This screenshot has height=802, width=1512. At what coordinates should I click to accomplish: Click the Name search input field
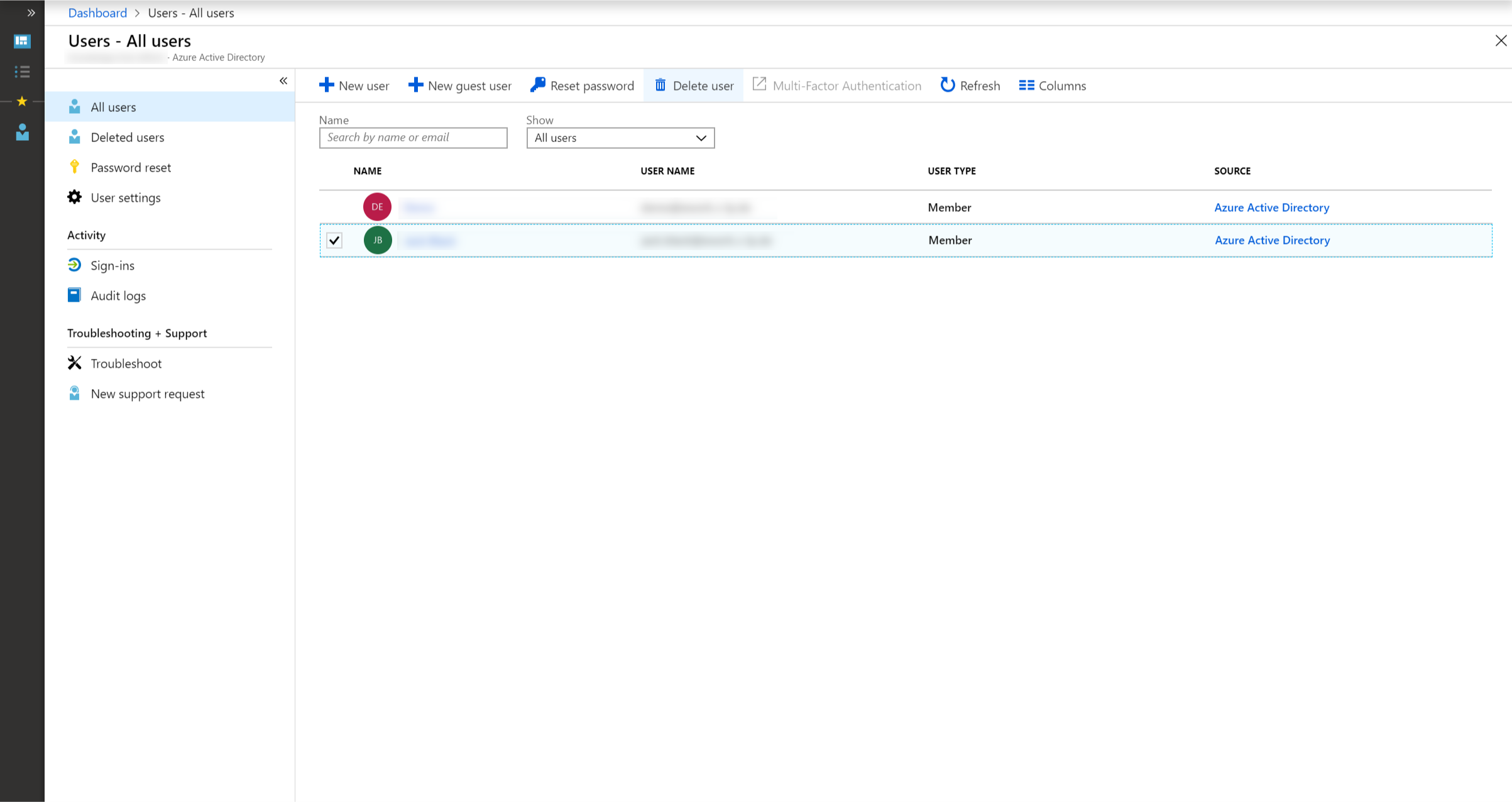coord(413,137)
